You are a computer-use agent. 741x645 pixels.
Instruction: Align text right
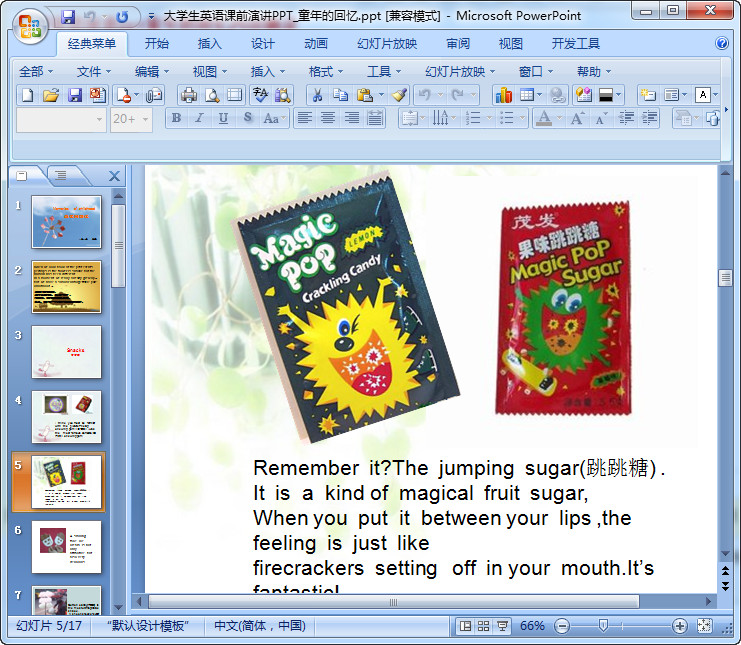coord(352,119)
